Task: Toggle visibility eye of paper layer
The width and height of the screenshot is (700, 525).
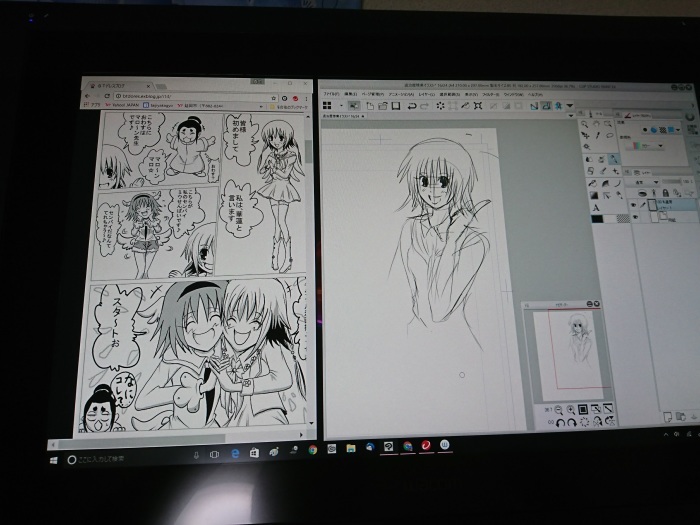Action: 635,217
